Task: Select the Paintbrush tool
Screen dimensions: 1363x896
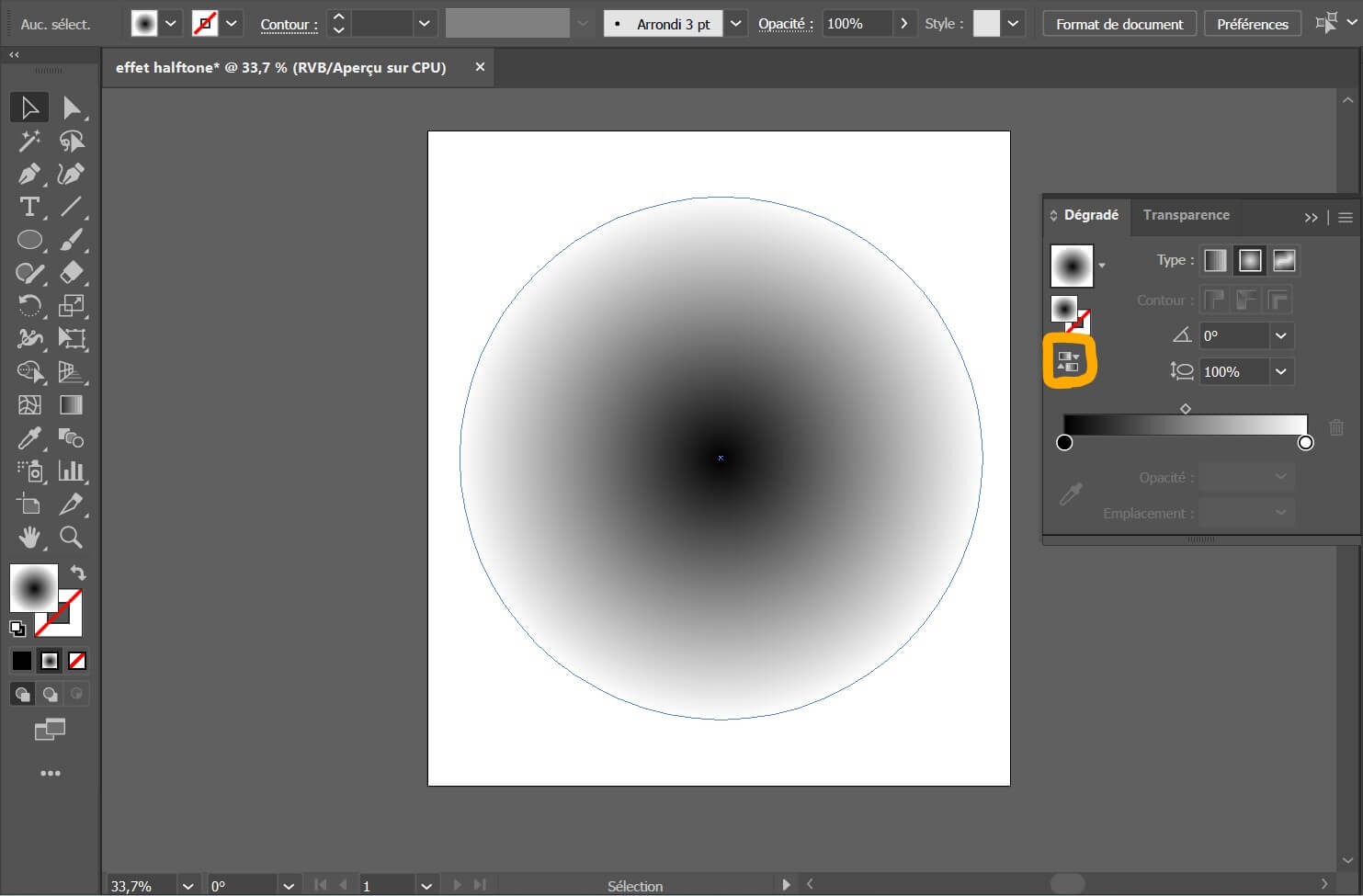Action: point(72,240)
